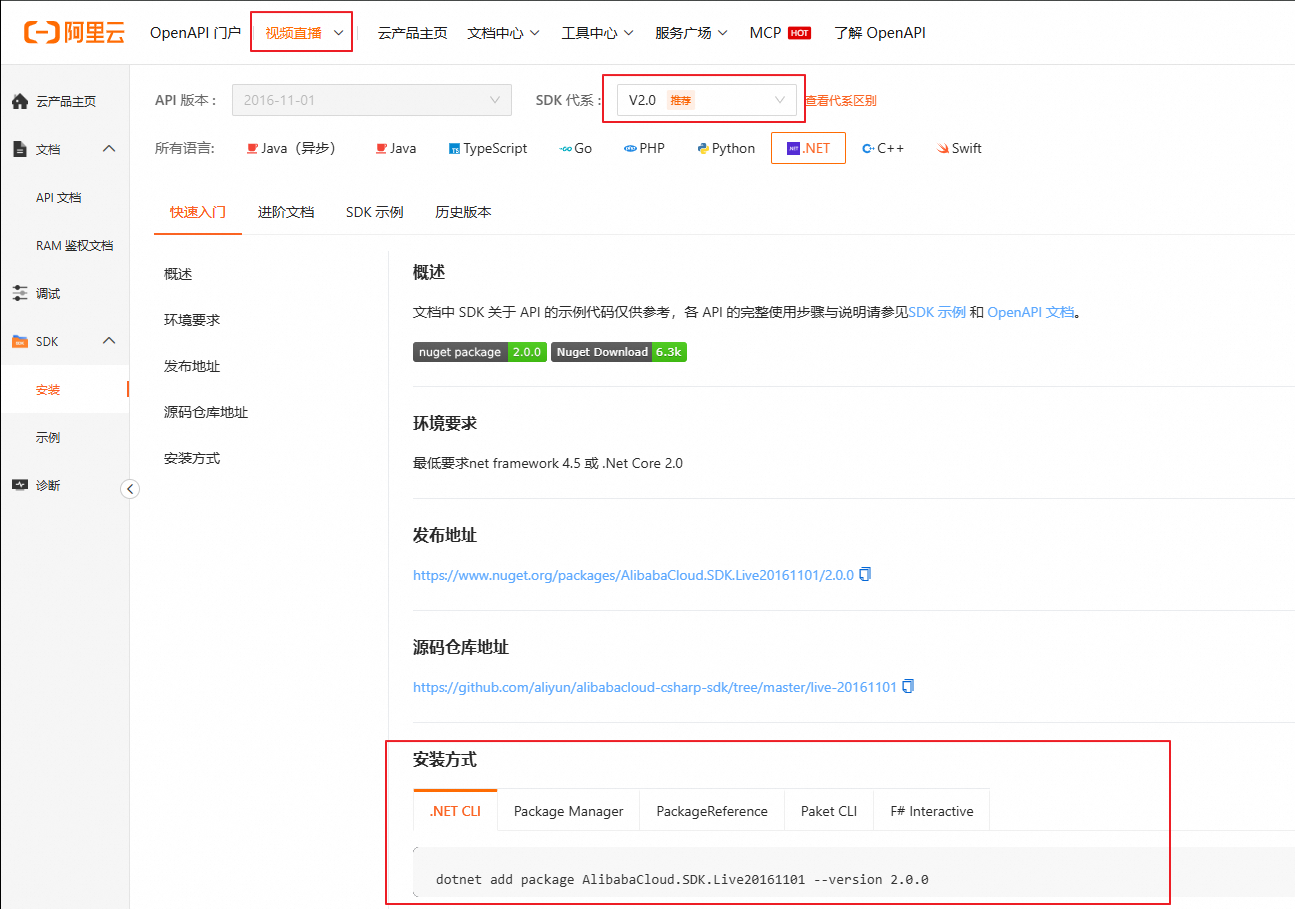Open the OpenAPI 门户 link
Screen dimensions: 1295x909
point(195,33)
